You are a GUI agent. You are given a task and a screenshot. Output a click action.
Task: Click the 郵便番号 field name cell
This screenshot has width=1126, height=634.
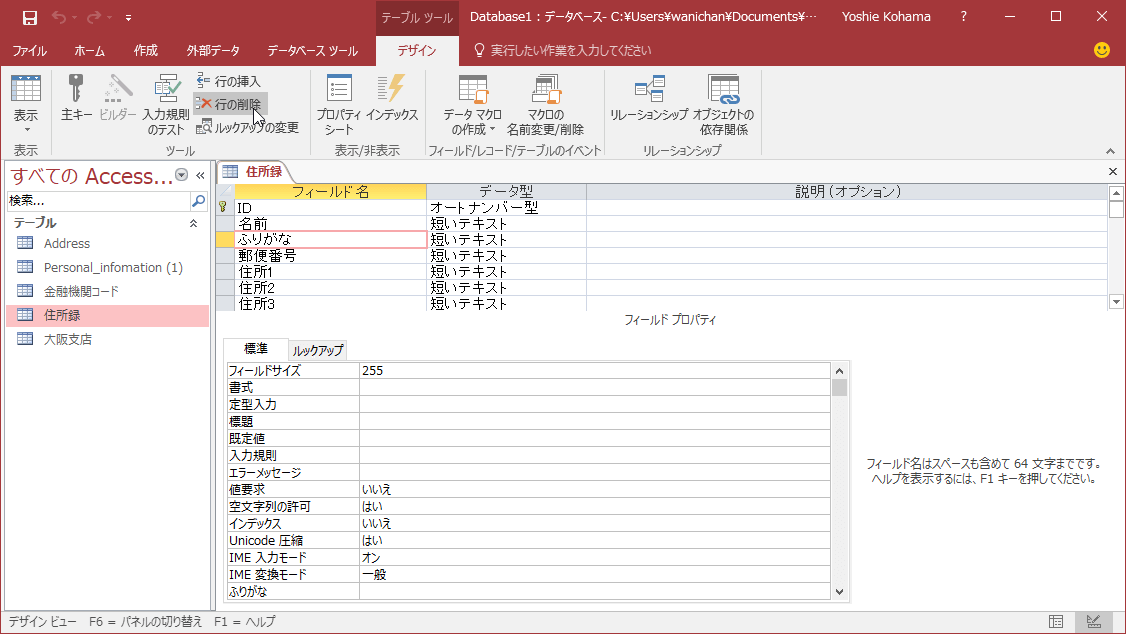(330, 256)
